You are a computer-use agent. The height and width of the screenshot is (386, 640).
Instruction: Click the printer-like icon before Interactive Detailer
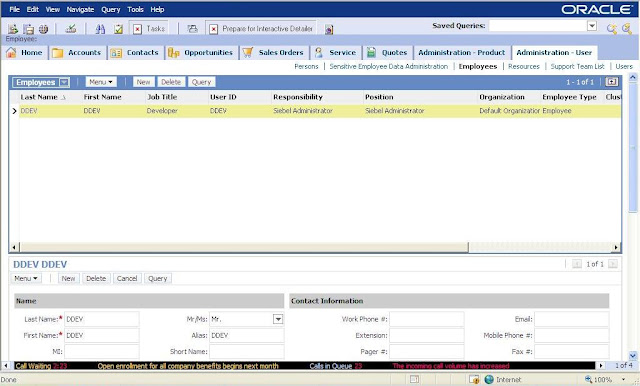(x=192, y=29)
